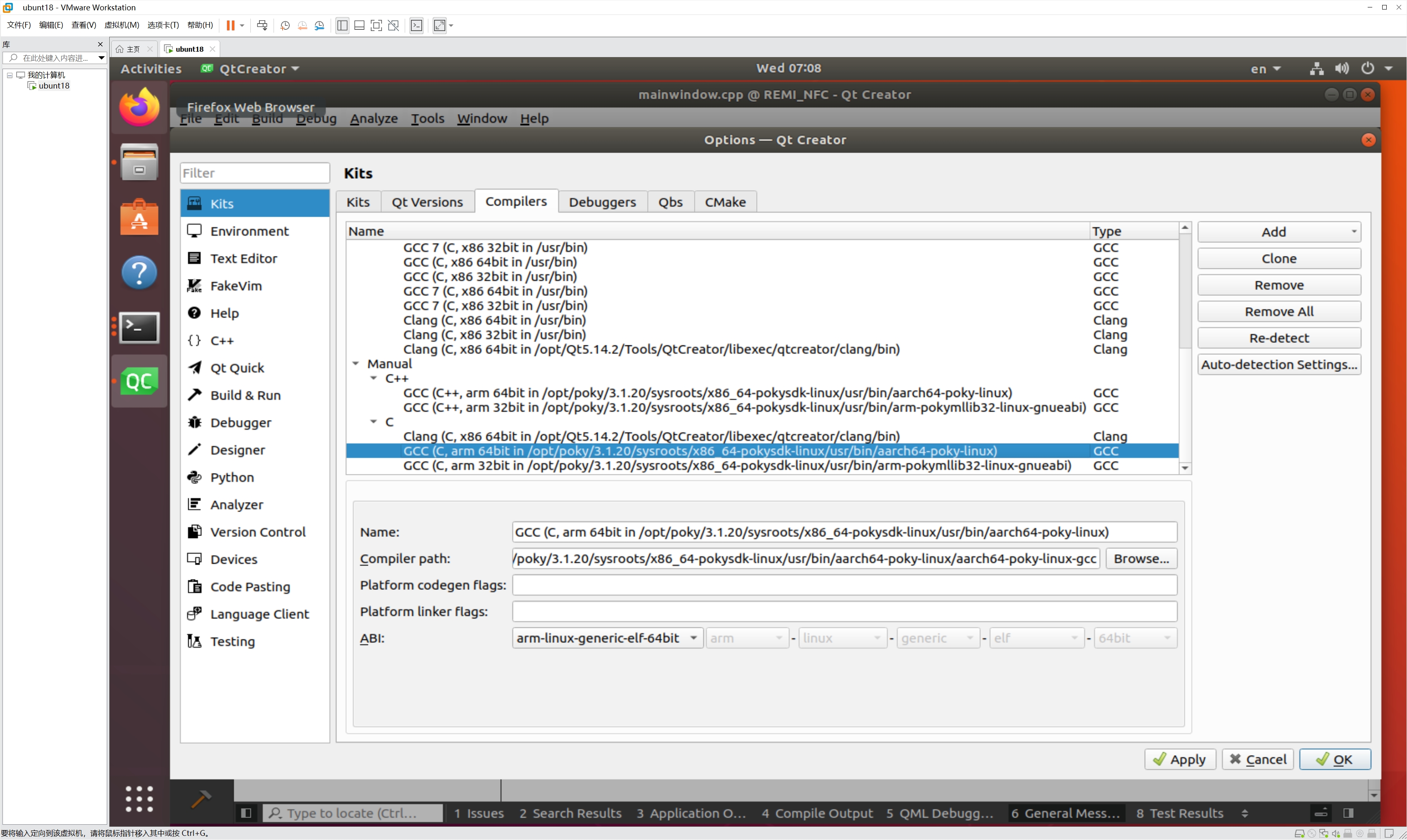Switch to the Debuggers tab
This screenshot has height=840, width=1407.
[x=603, y=202]
